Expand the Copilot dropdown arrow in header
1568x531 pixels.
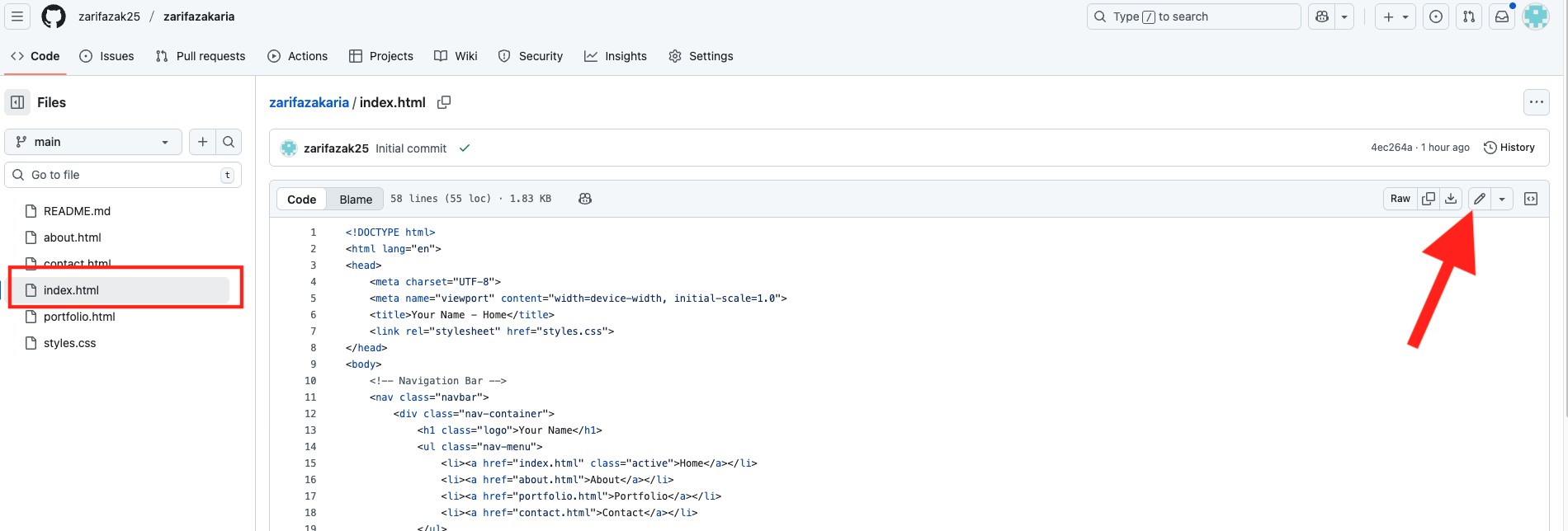(x=1344, y=16)
